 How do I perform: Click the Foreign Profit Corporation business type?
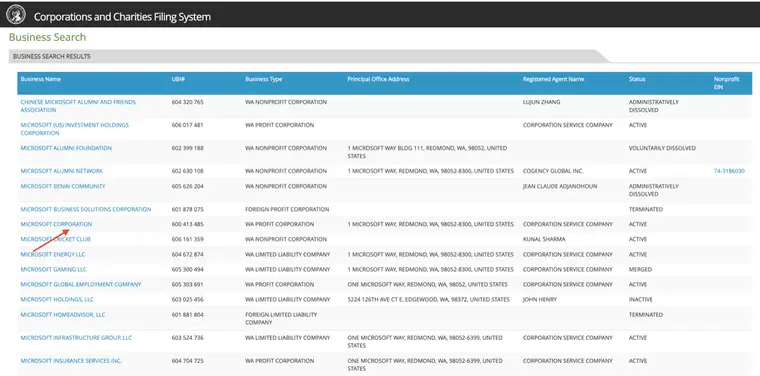tap(287, 209)
